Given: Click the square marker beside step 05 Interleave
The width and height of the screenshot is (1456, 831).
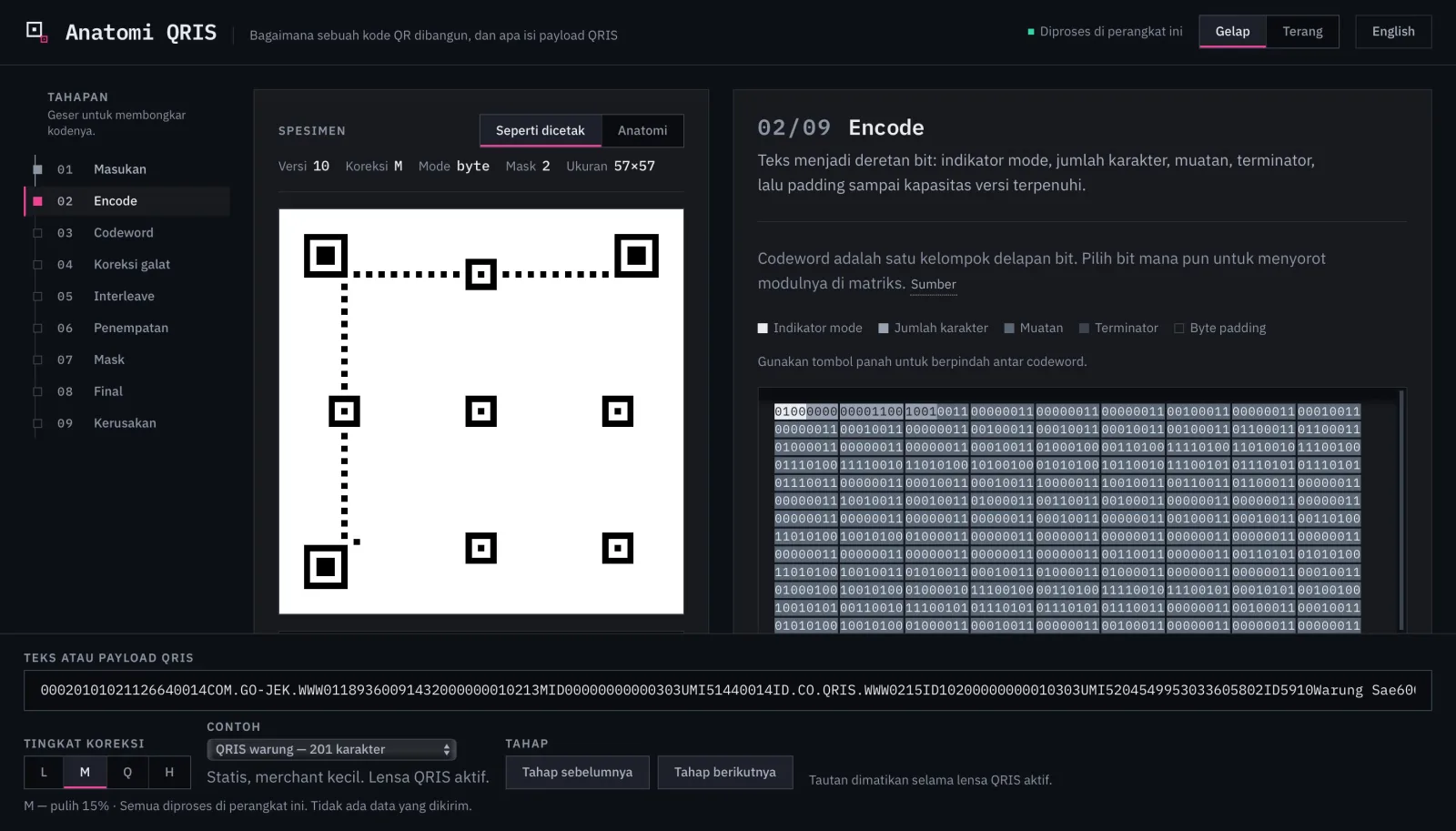Looking at the screenshot, I should point(37,297).
